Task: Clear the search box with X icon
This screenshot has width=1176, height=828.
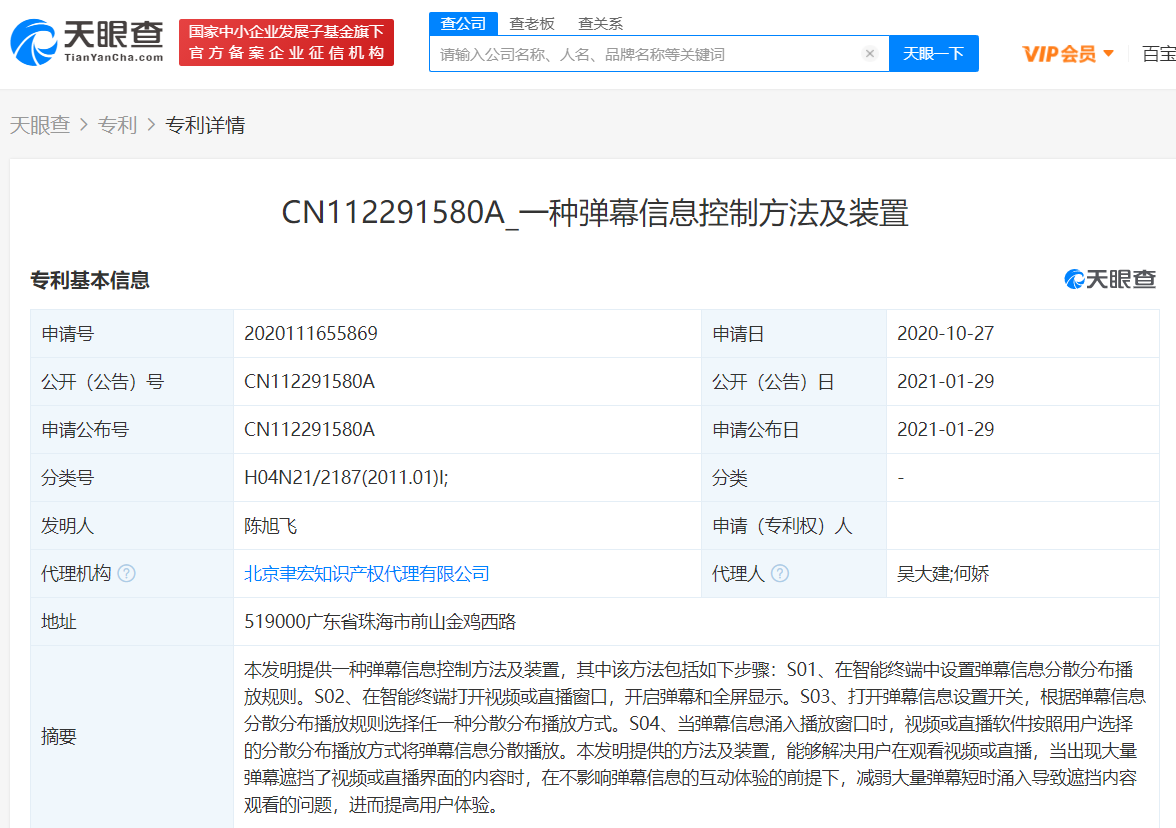Action: click(869, 54)
